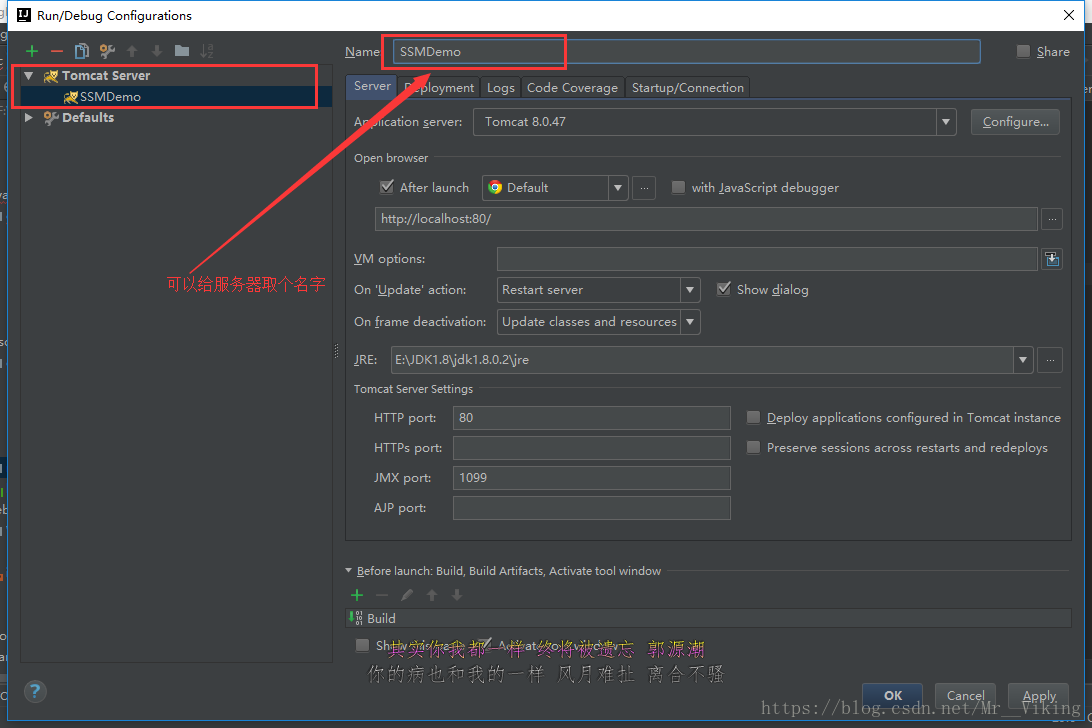Viewport: 1092px width, 728px height.
Task: Enable Deploy applications configured in Tomcat instance
Action: click(x=753, y=417)
